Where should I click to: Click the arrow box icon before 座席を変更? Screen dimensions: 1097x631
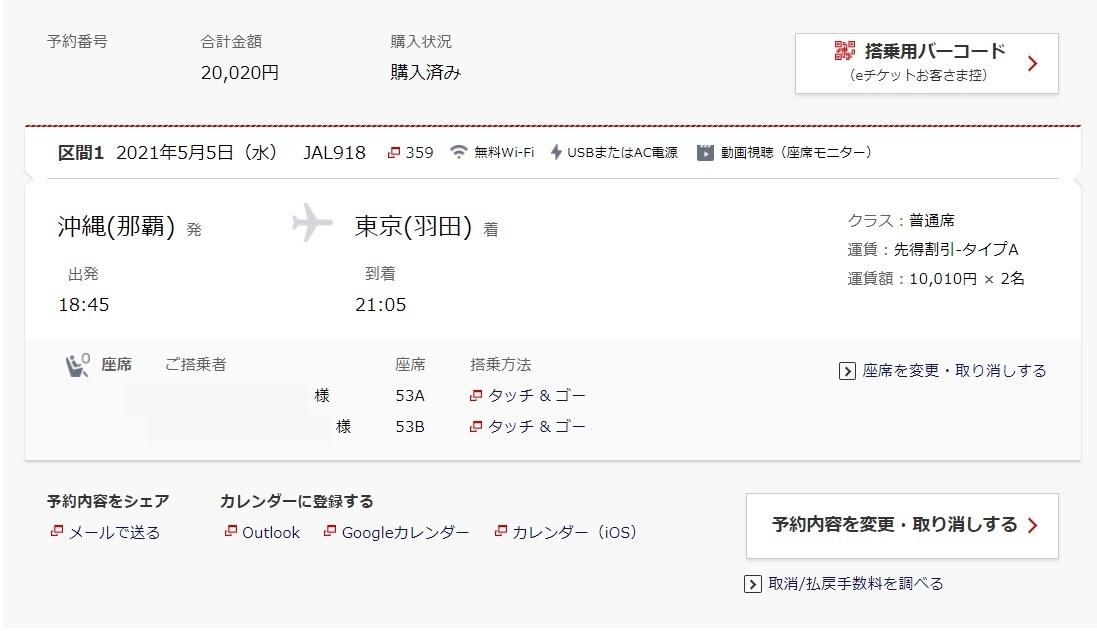pos(847,371)
